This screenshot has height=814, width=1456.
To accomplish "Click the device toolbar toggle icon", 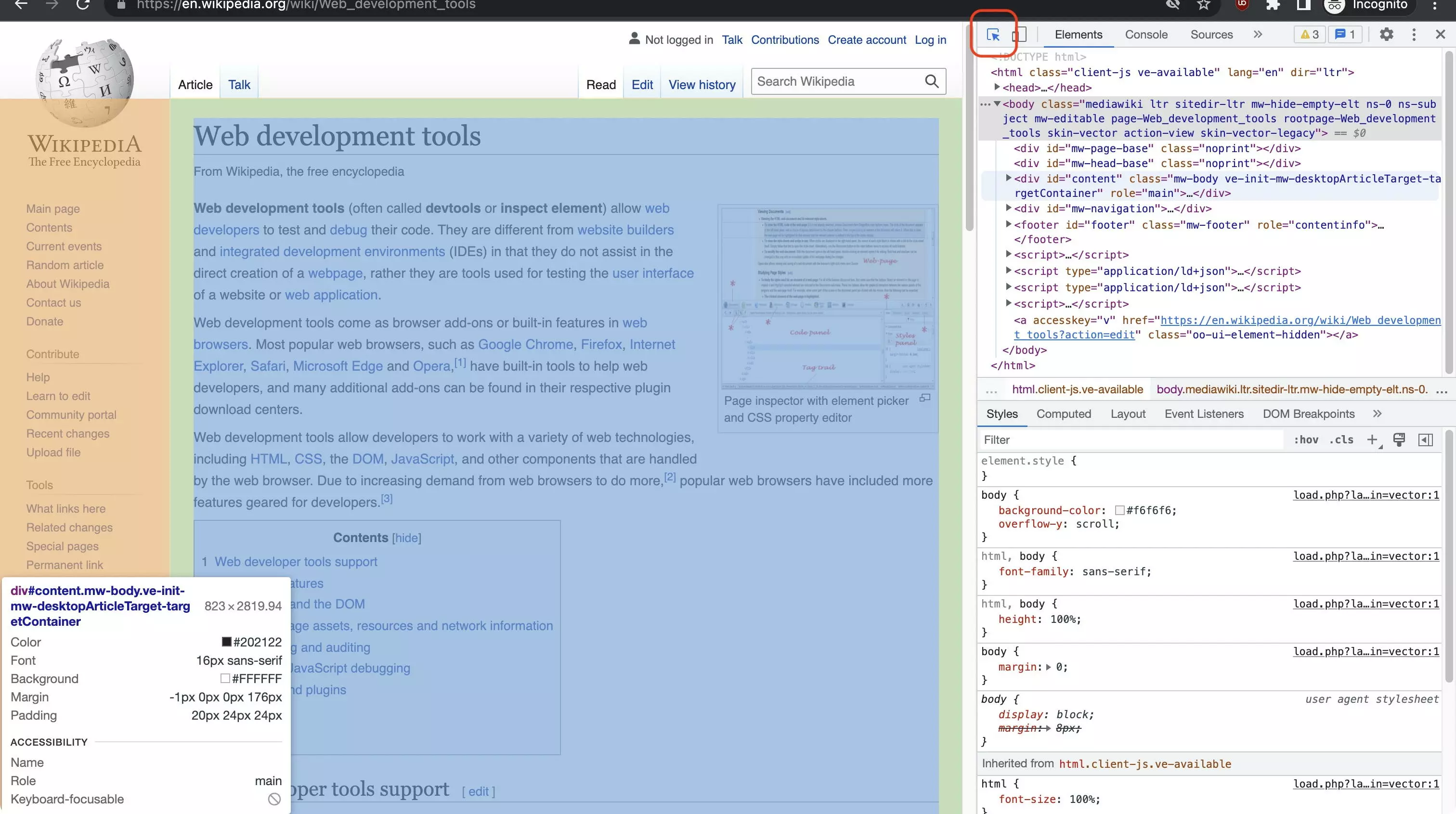I will coord(1019,34).
